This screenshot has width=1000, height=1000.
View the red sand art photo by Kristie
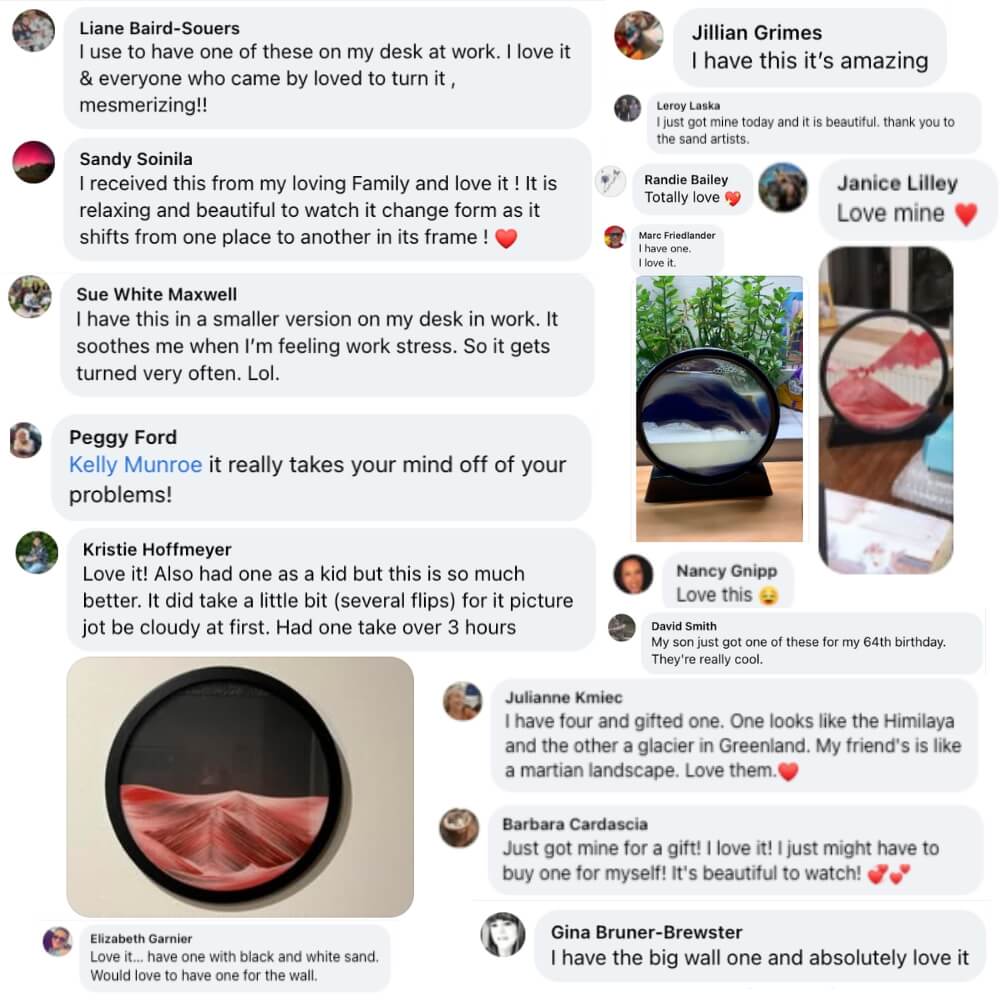240,787
